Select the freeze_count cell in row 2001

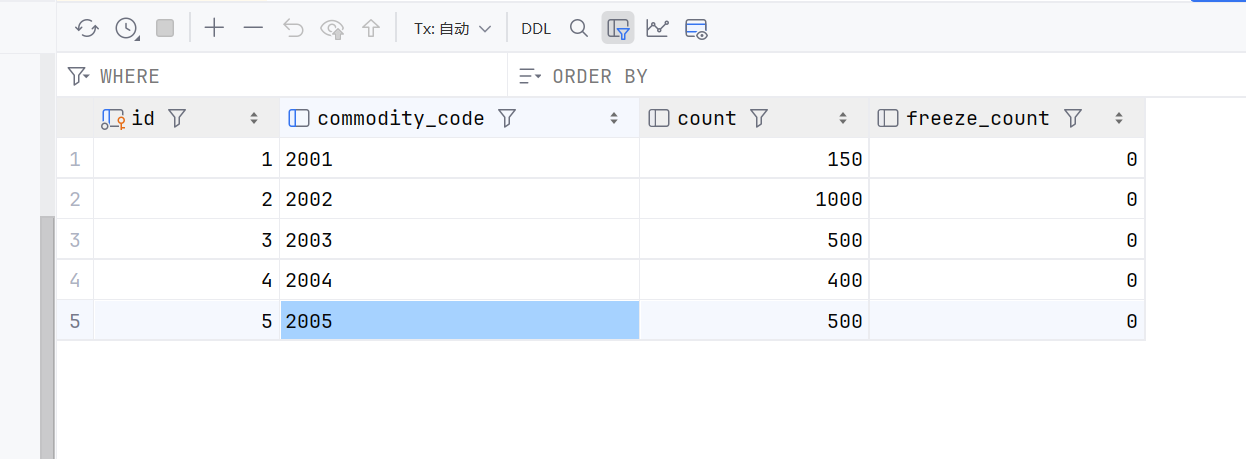[x=1007, y=159]
